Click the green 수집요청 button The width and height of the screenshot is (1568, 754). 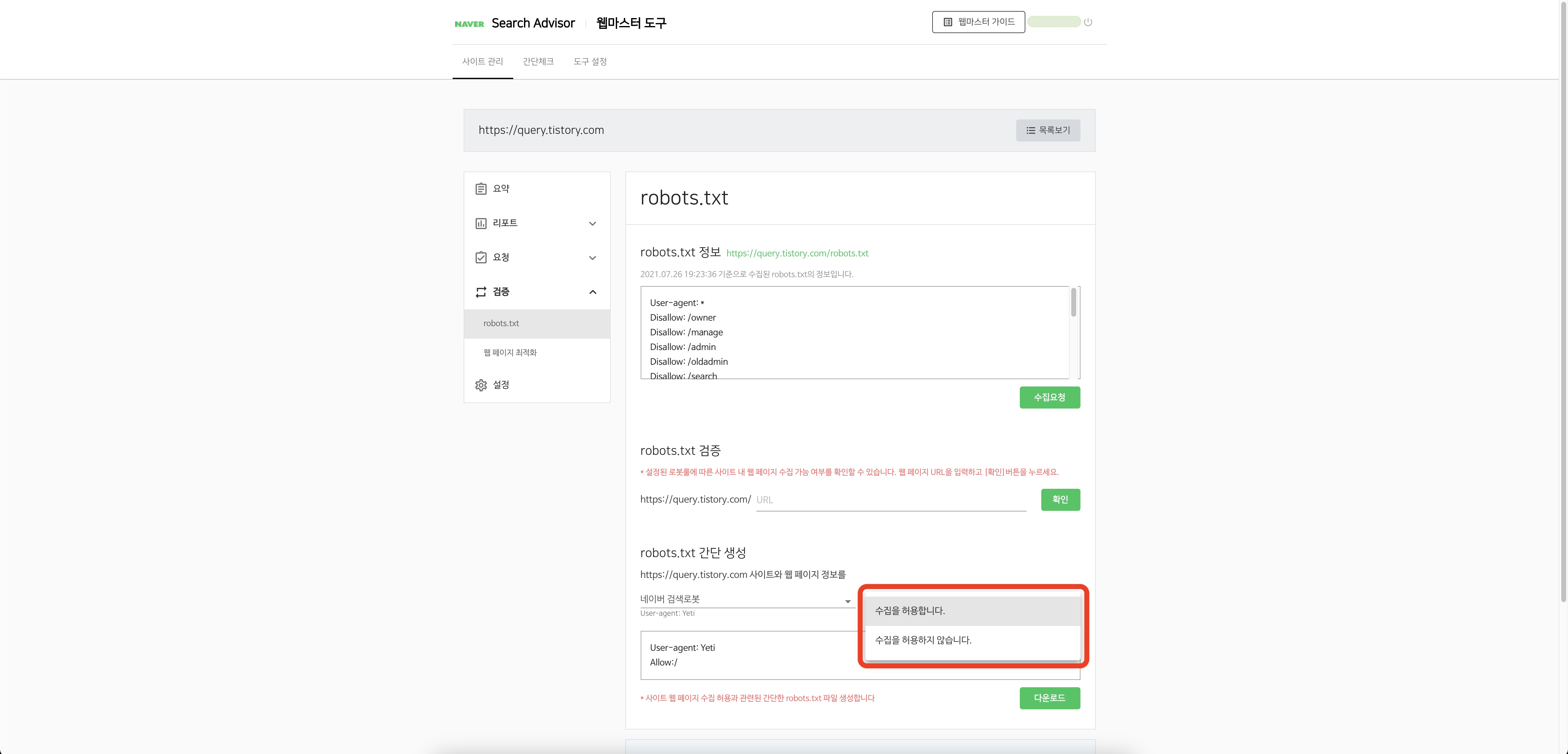click(1050, 398)
